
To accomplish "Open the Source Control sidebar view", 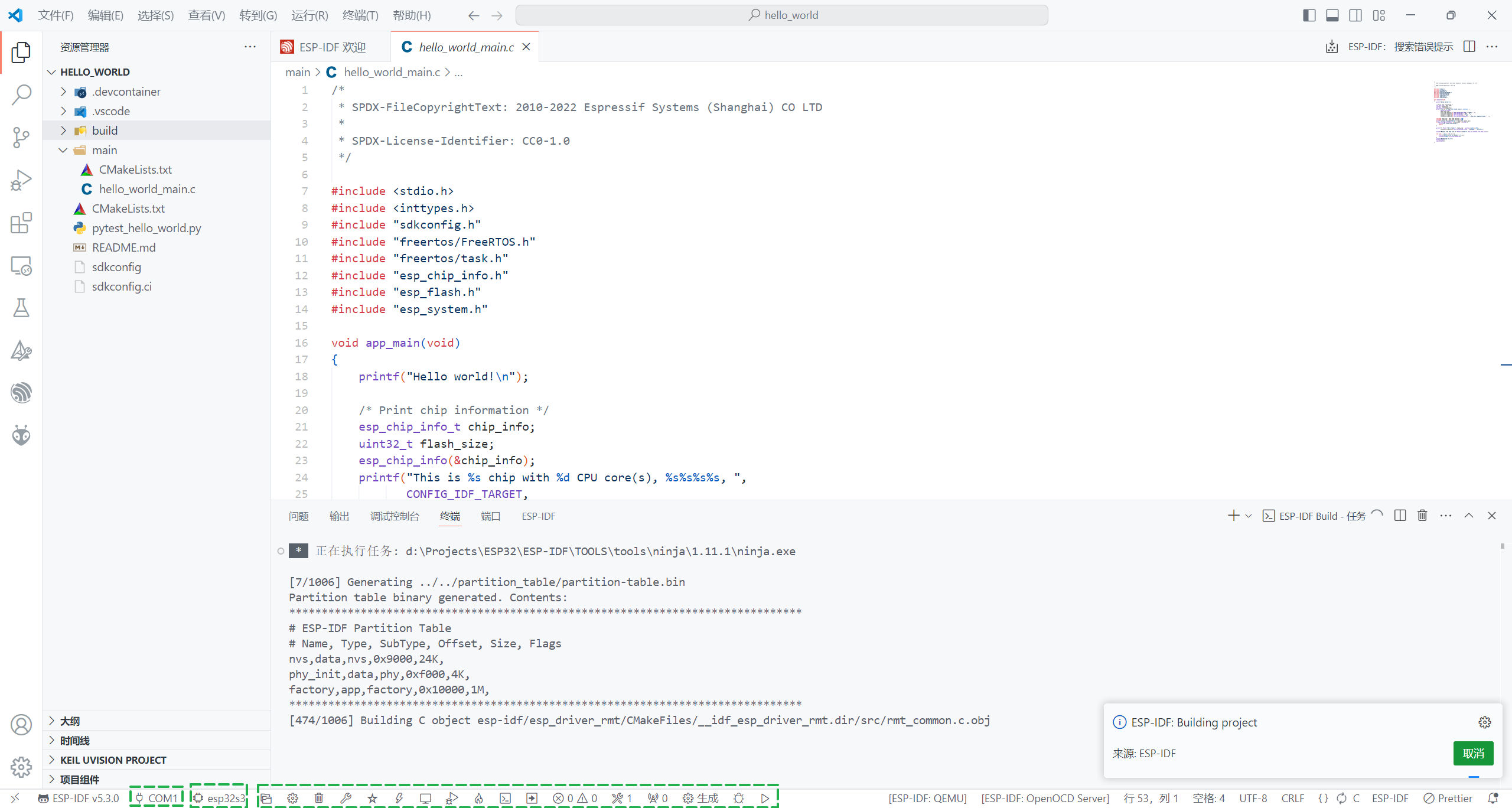I will click(x=21, y=138).
